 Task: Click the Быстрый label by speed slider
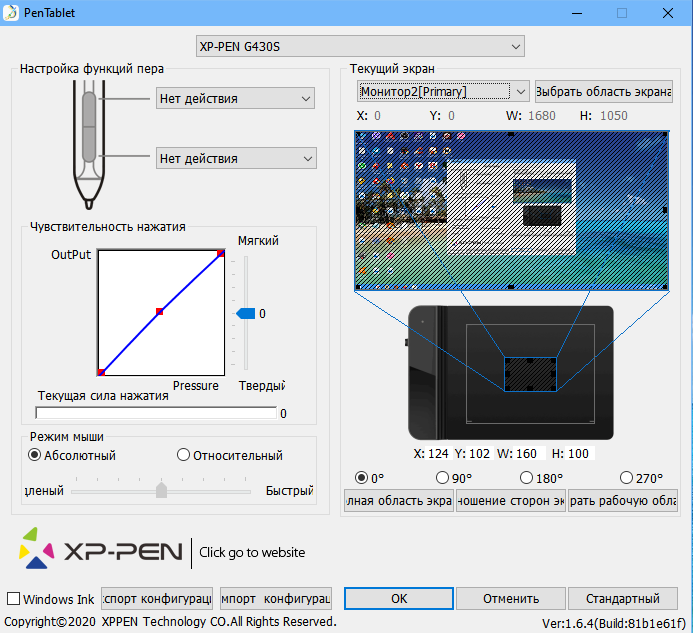tap(289, 490)
